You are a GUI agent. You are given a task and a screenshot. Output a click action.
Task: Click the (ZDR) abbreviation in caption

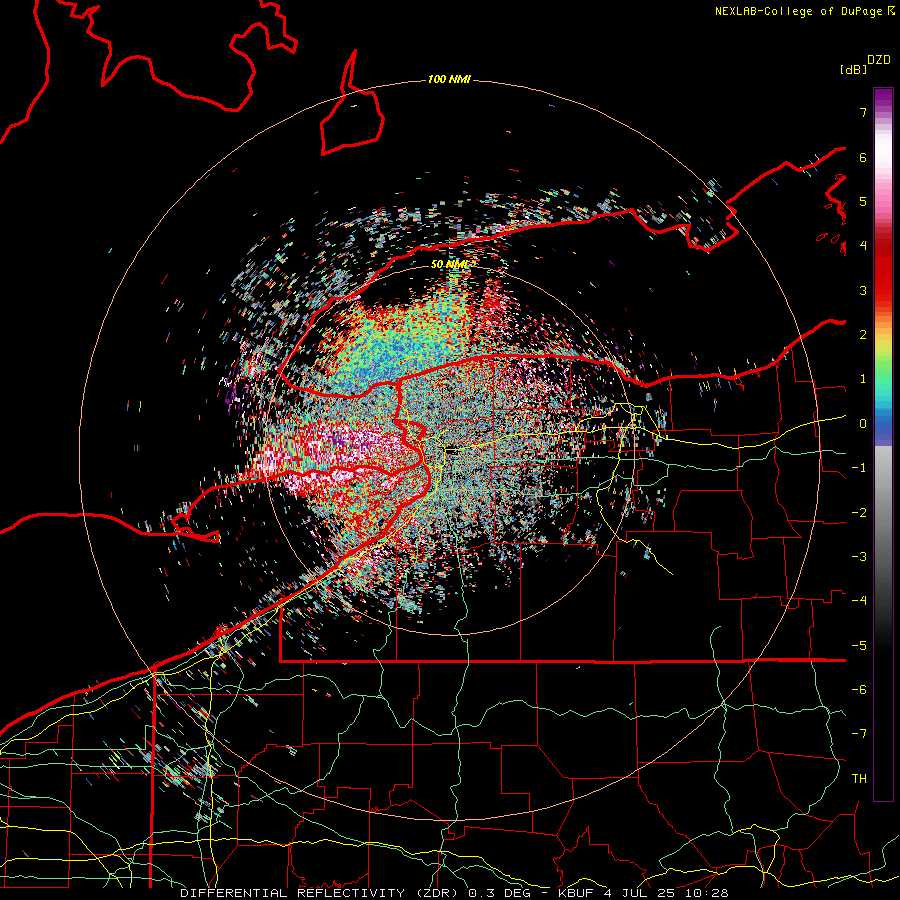[x=437, y=893]
